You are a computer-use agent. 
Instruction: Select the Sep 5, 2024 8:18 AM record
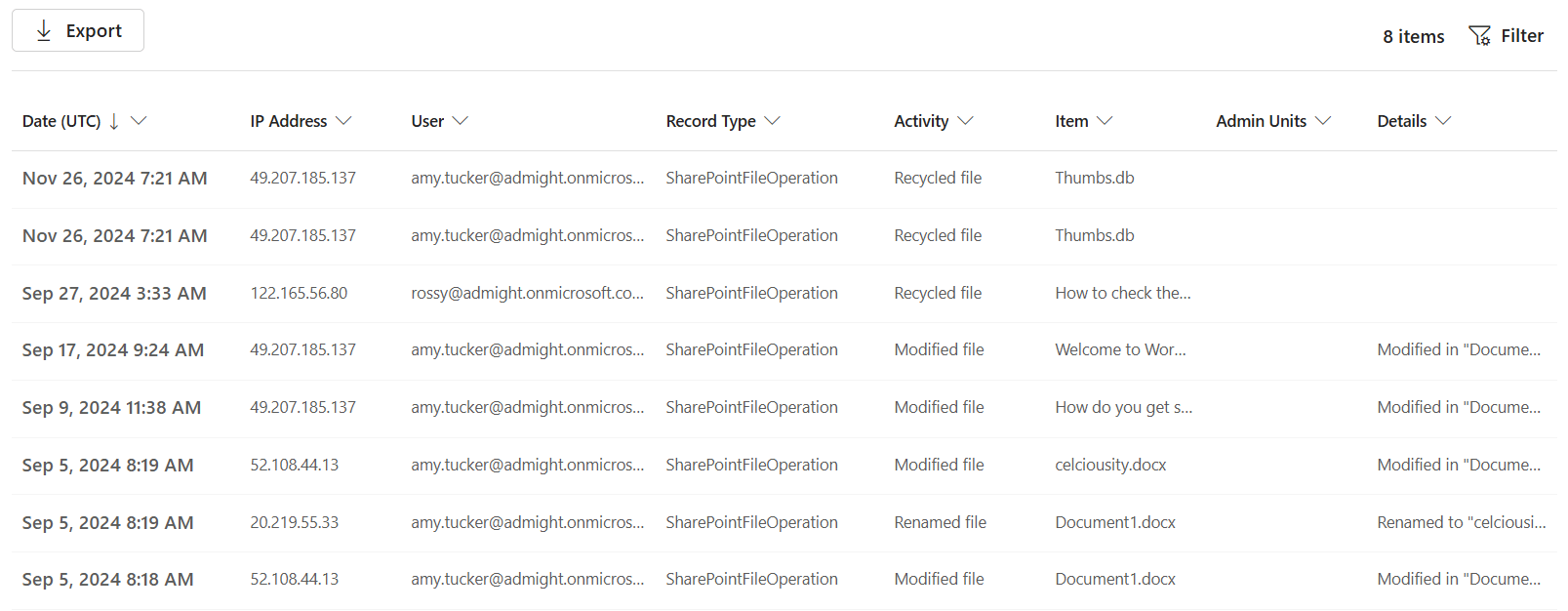click(x=107, y=580)
